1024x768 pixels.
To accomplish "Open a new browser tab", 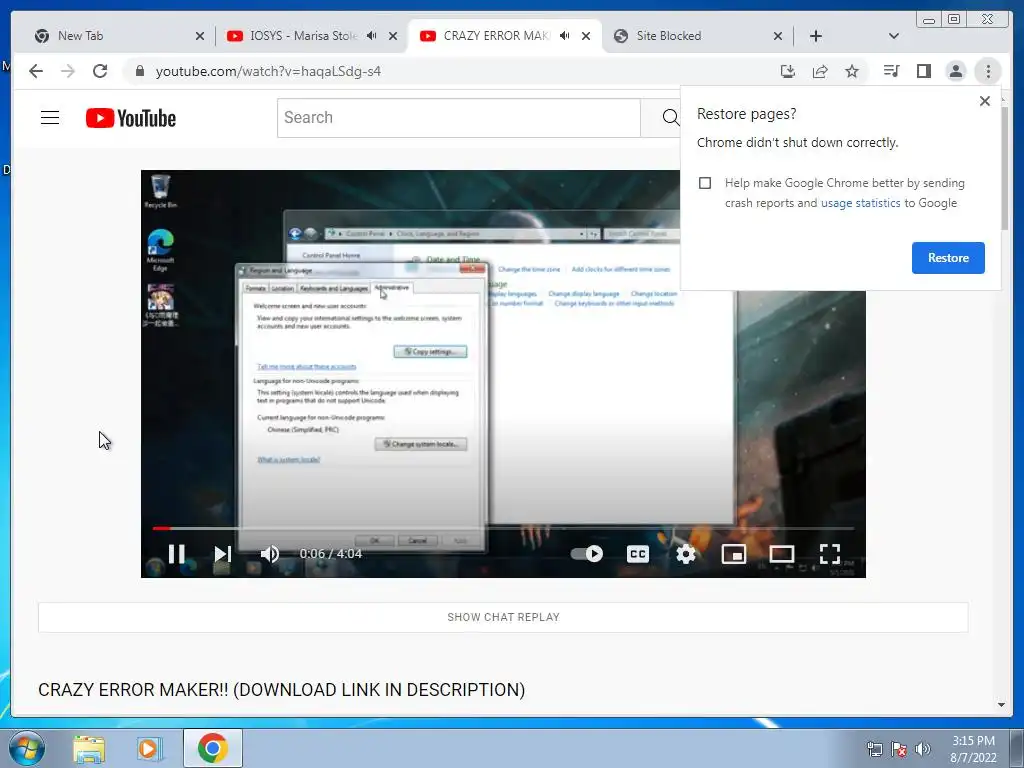I will click(816, 36).
